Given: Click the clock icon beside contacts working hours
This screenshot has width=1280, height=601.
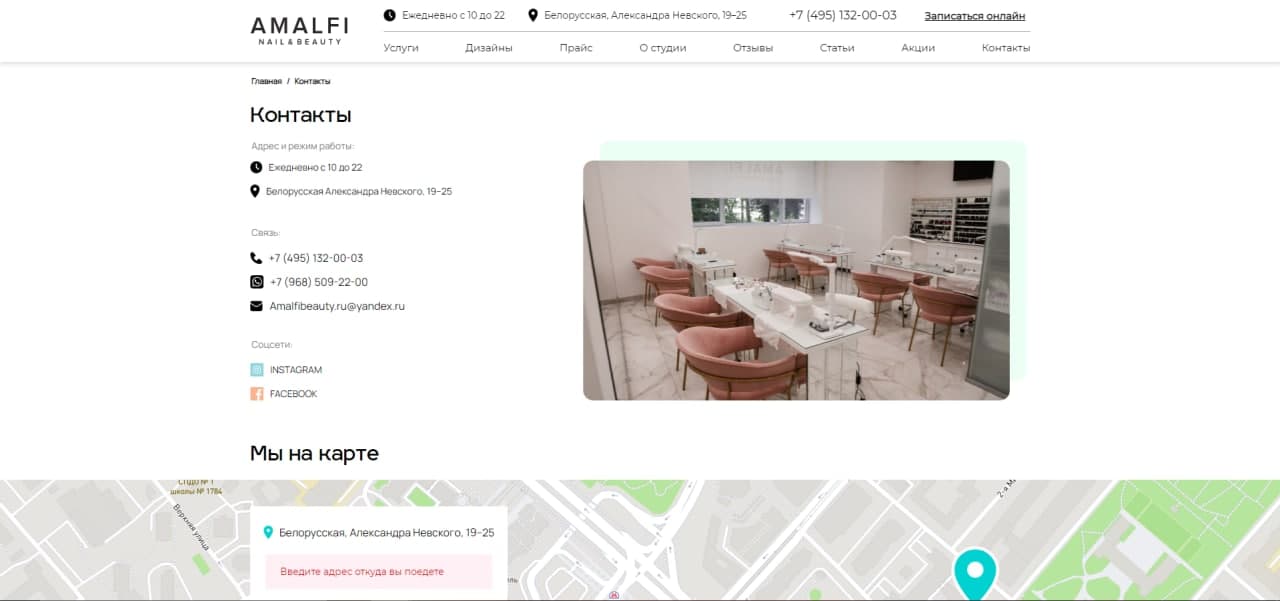Looking at the screenshot, I should pos(256,167).
